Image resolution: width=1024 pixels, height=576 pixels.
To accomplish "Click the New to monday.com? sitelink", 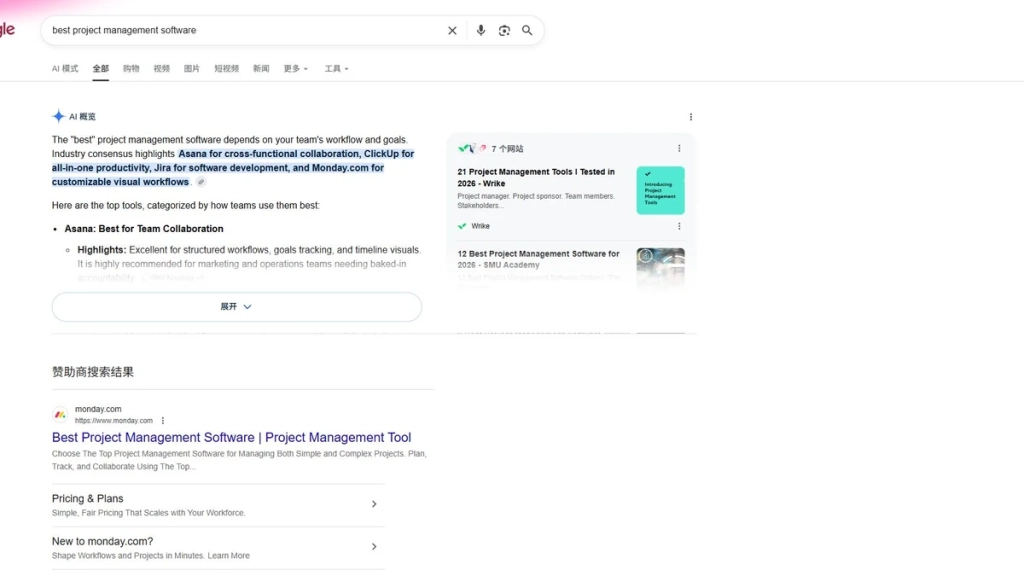I will pyautogui.click(x=103, y=541).
